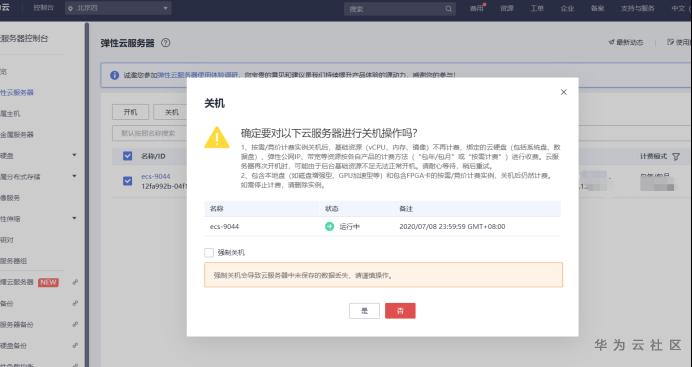The width and height of the screenshot is (692, 367).
Task: Click the magnifier icon in top search
Action: pos(448,8)
